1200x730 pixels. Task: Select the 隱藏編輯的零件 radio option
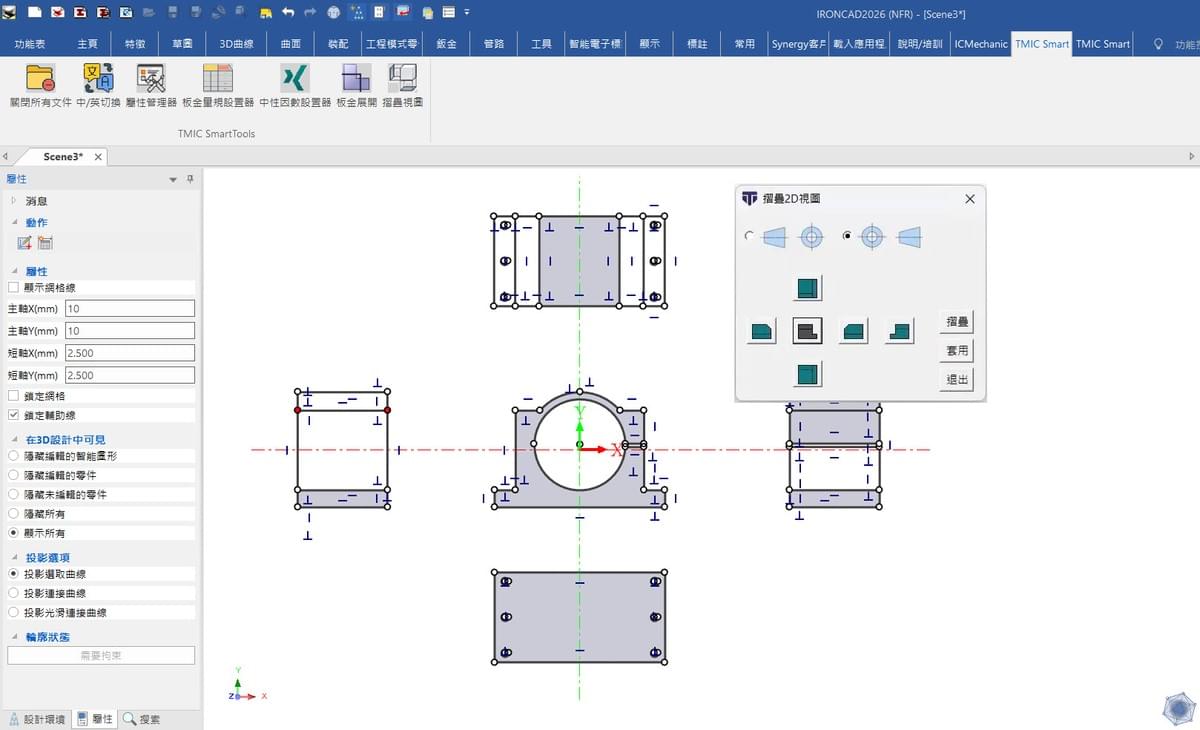tap(14, 475)
